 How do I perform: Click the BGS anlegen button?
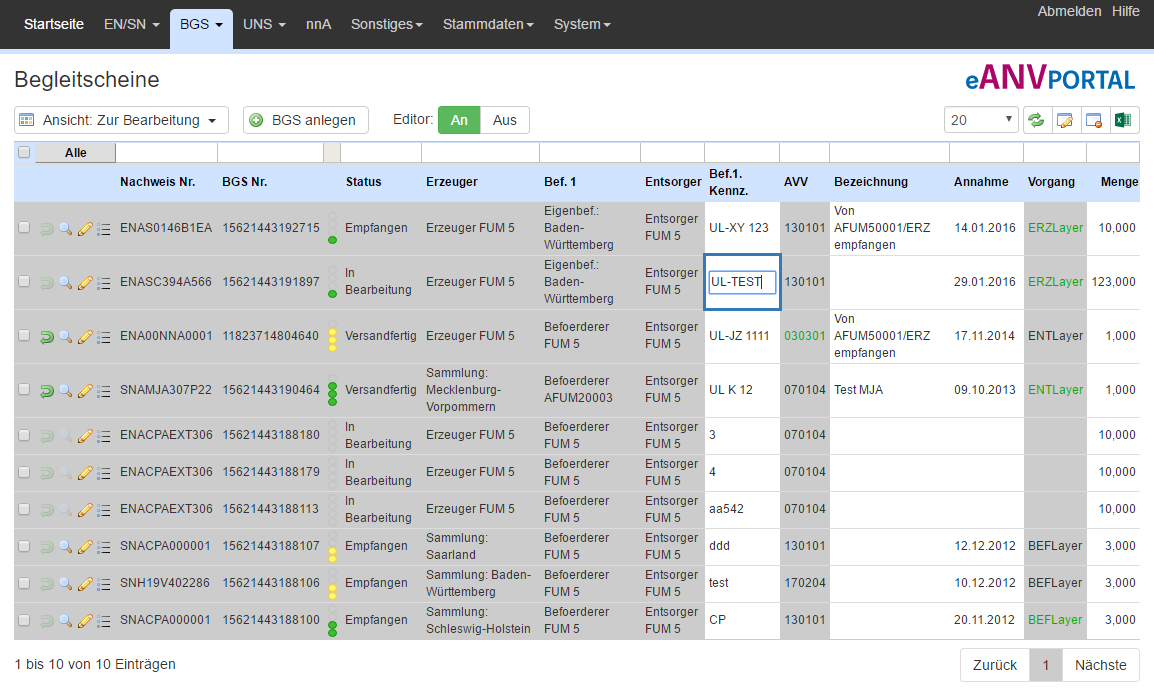[x=305, y=120]
